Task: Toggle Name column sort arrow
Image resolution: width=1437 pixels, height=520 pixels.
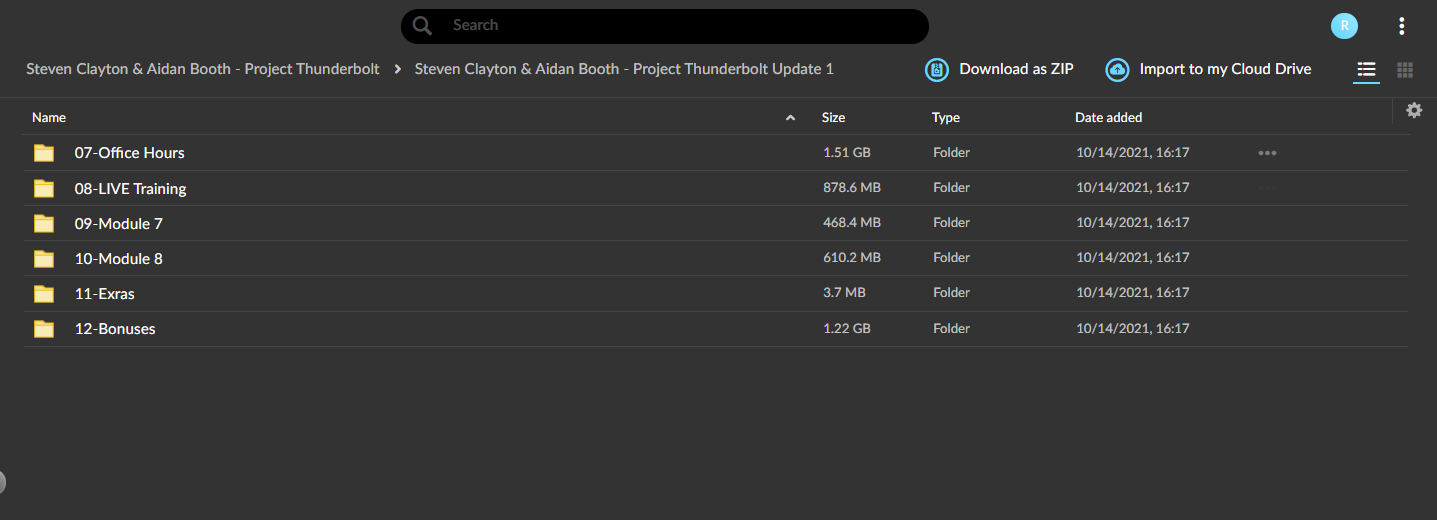Action: (790, 118)
